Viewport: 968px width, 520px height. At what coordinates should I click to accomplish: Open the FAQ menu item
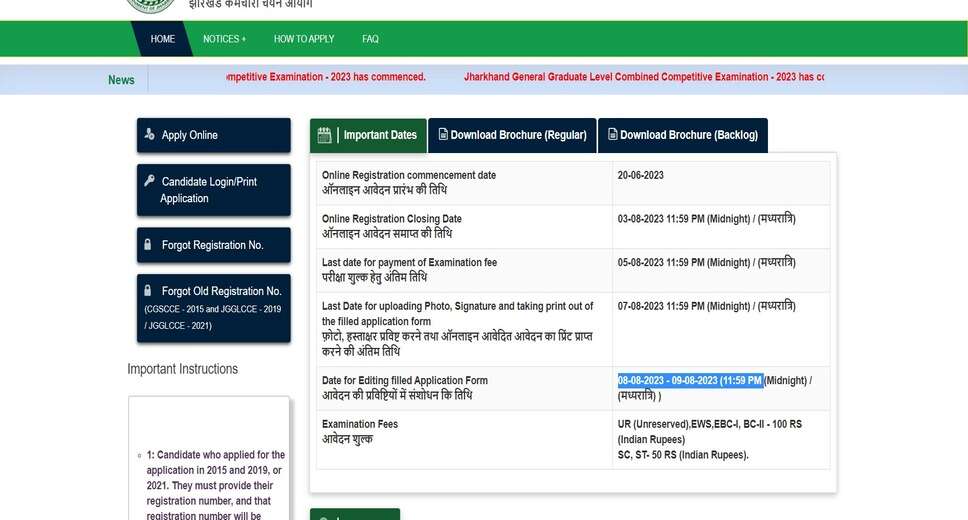click(370, 39)
